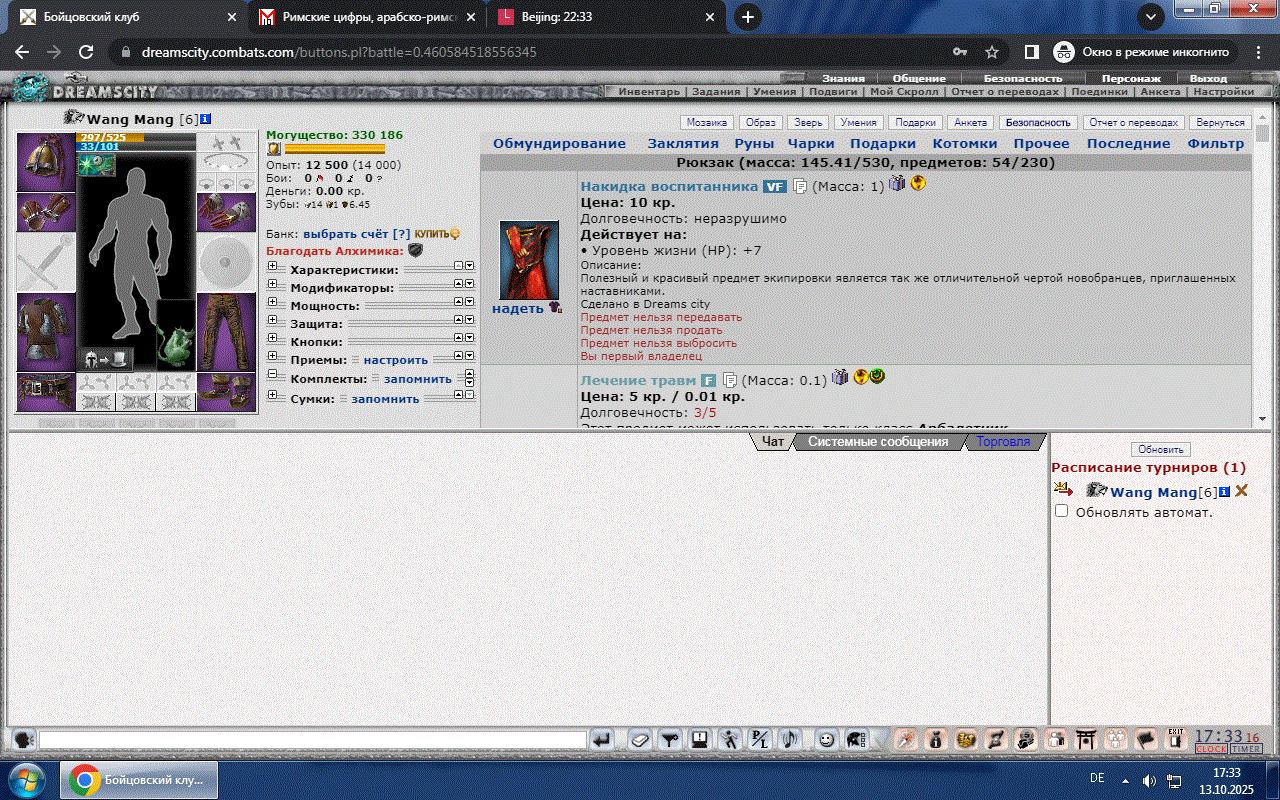Click the chat message input field
The height and width of the screenshot is (800, 1280).
click(x=312, y=740)
